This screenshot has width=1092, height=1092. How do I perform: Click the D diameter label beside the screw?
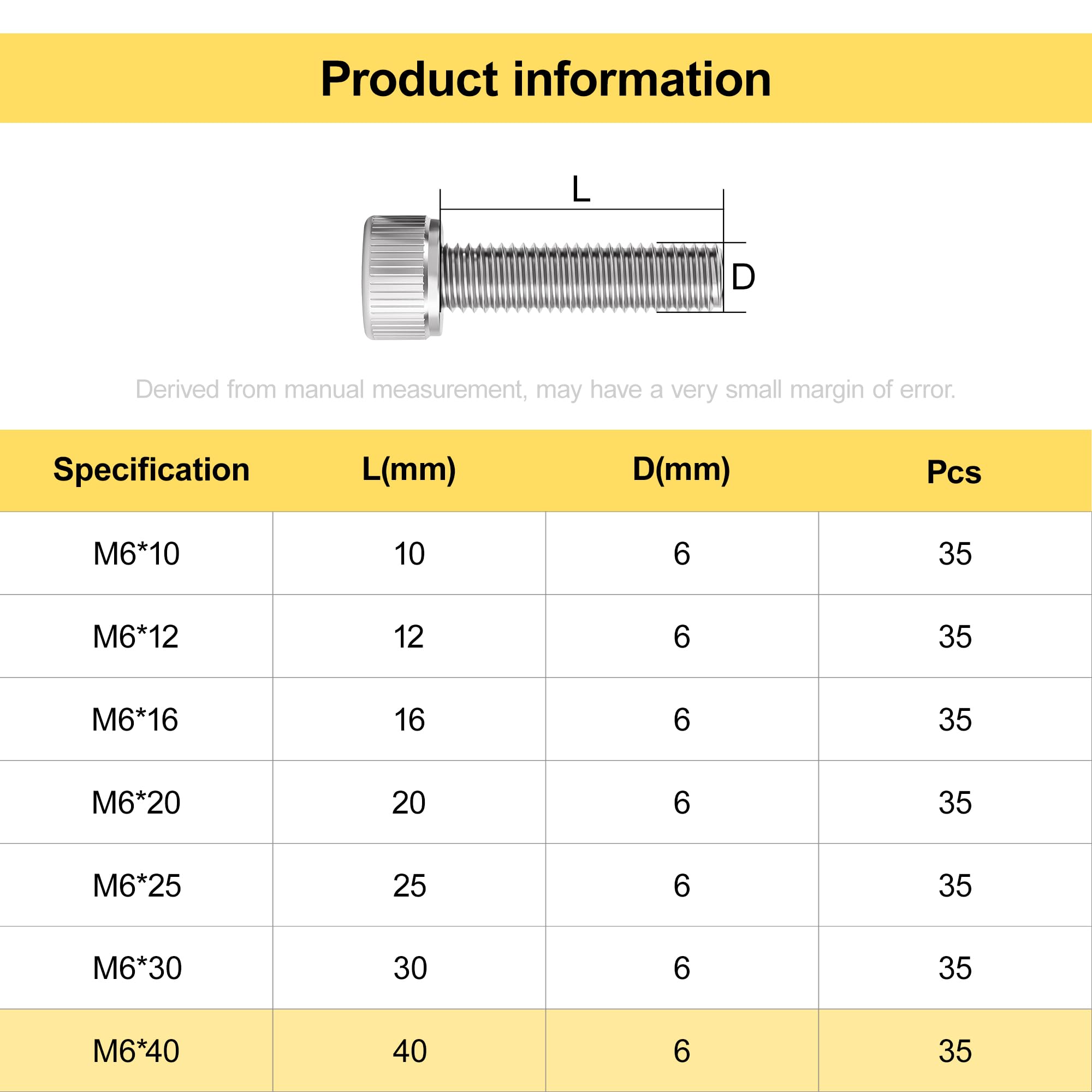coord(743,277)
